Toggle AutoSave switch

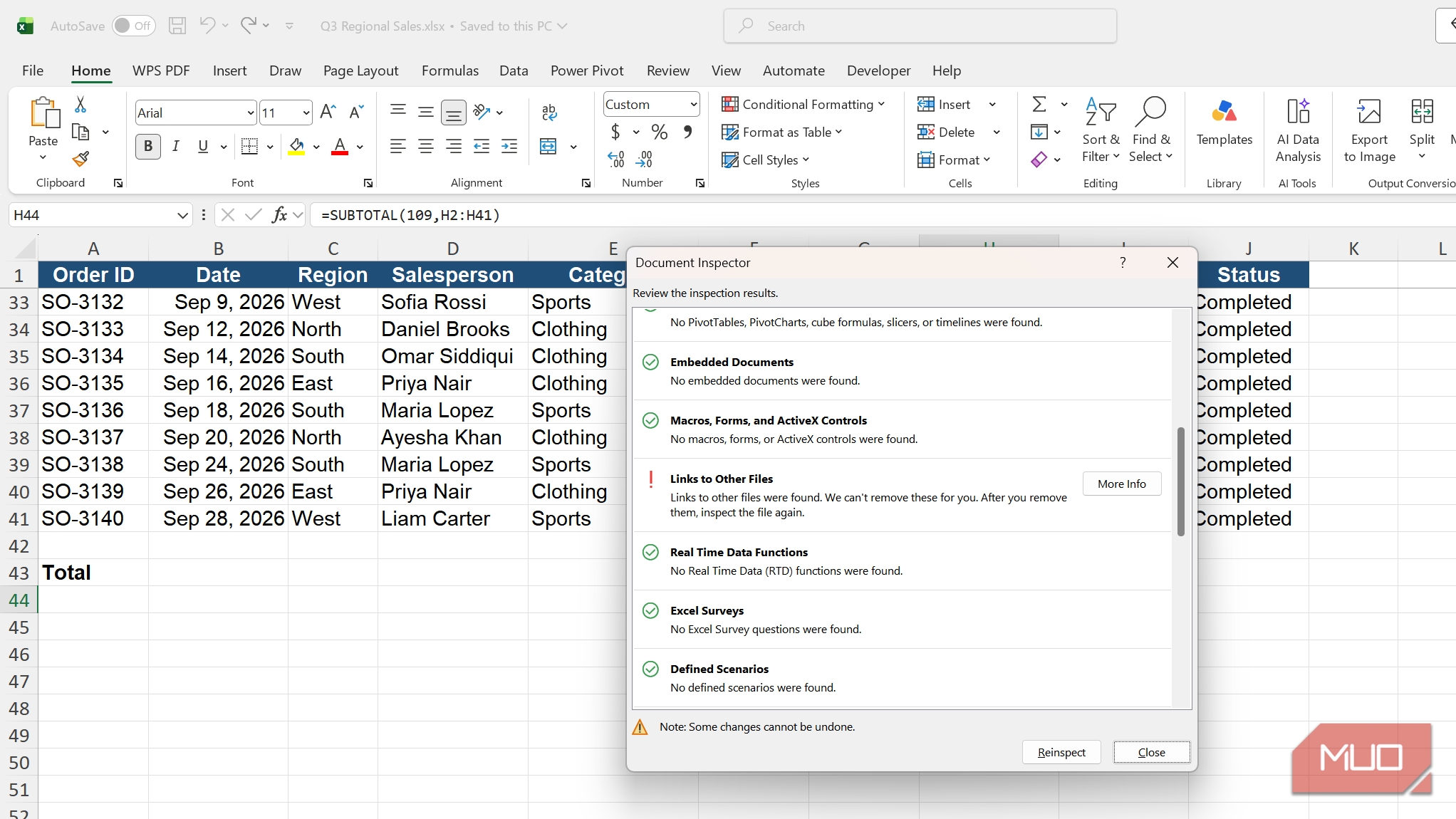click(x=133, y=26)
